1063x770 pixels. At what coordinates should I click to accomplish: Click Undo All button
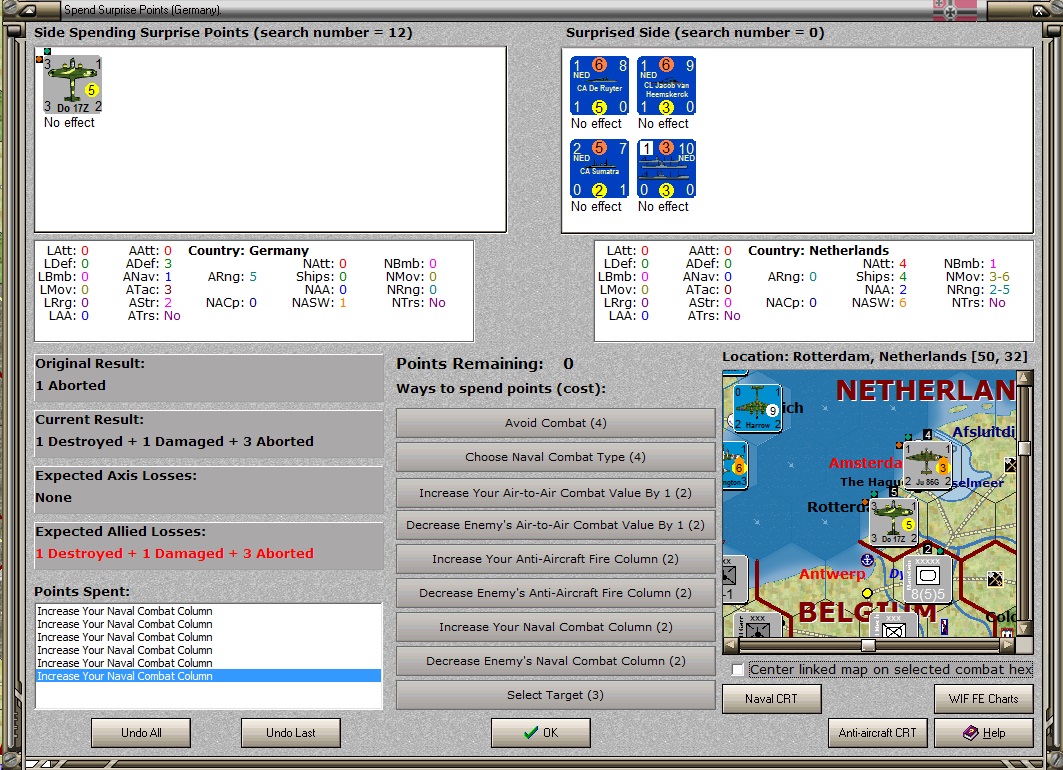click(x=141, y=733)
